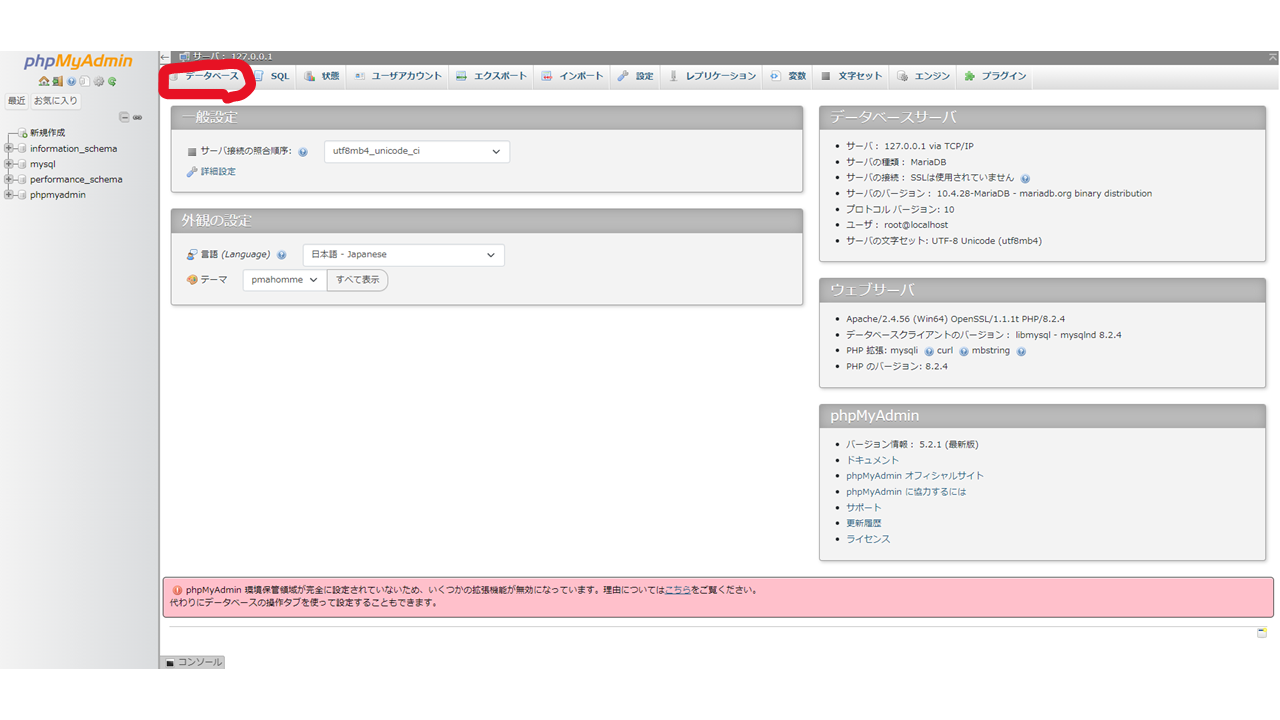Open phpMyAdmin に協力するには link
The width and height of the screenshot is (1280, 720).
pyautogui.click(x=906, y=492)
